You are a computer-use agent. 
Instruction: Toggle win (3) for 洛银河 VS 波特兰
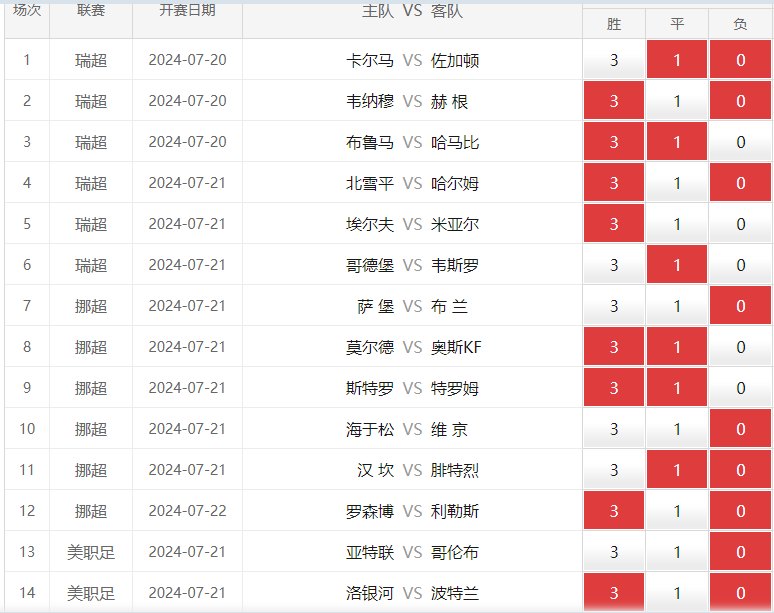click(614, 592)
